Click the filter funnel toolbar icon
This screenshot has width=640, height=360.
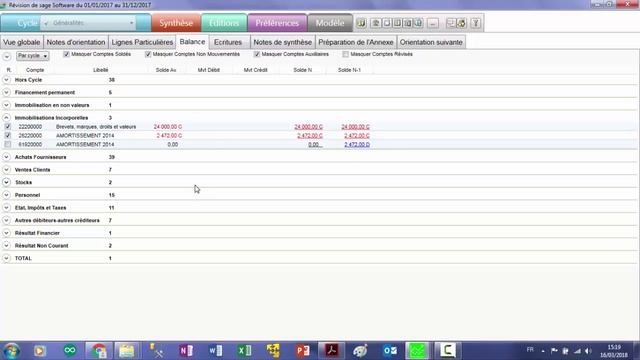[476, 23]
